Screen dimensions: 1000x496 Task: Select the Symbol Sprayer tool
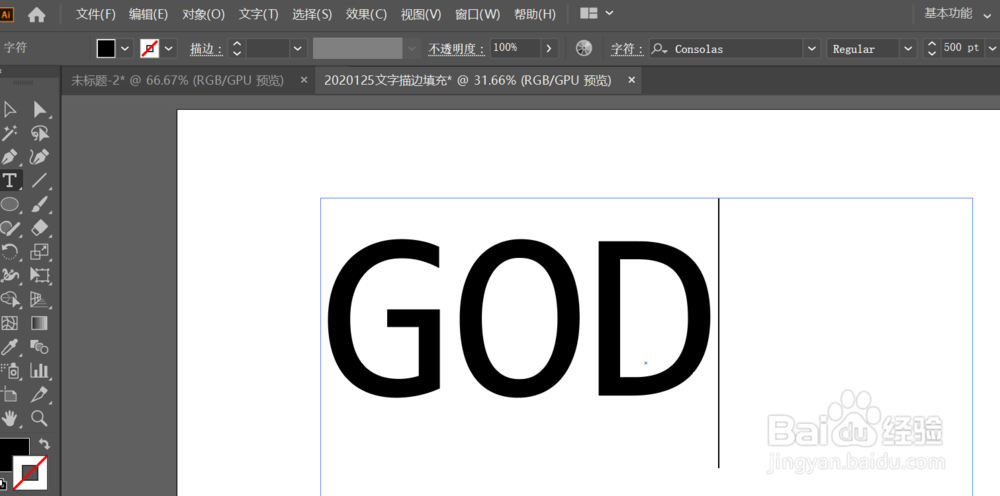coord(10,370)
